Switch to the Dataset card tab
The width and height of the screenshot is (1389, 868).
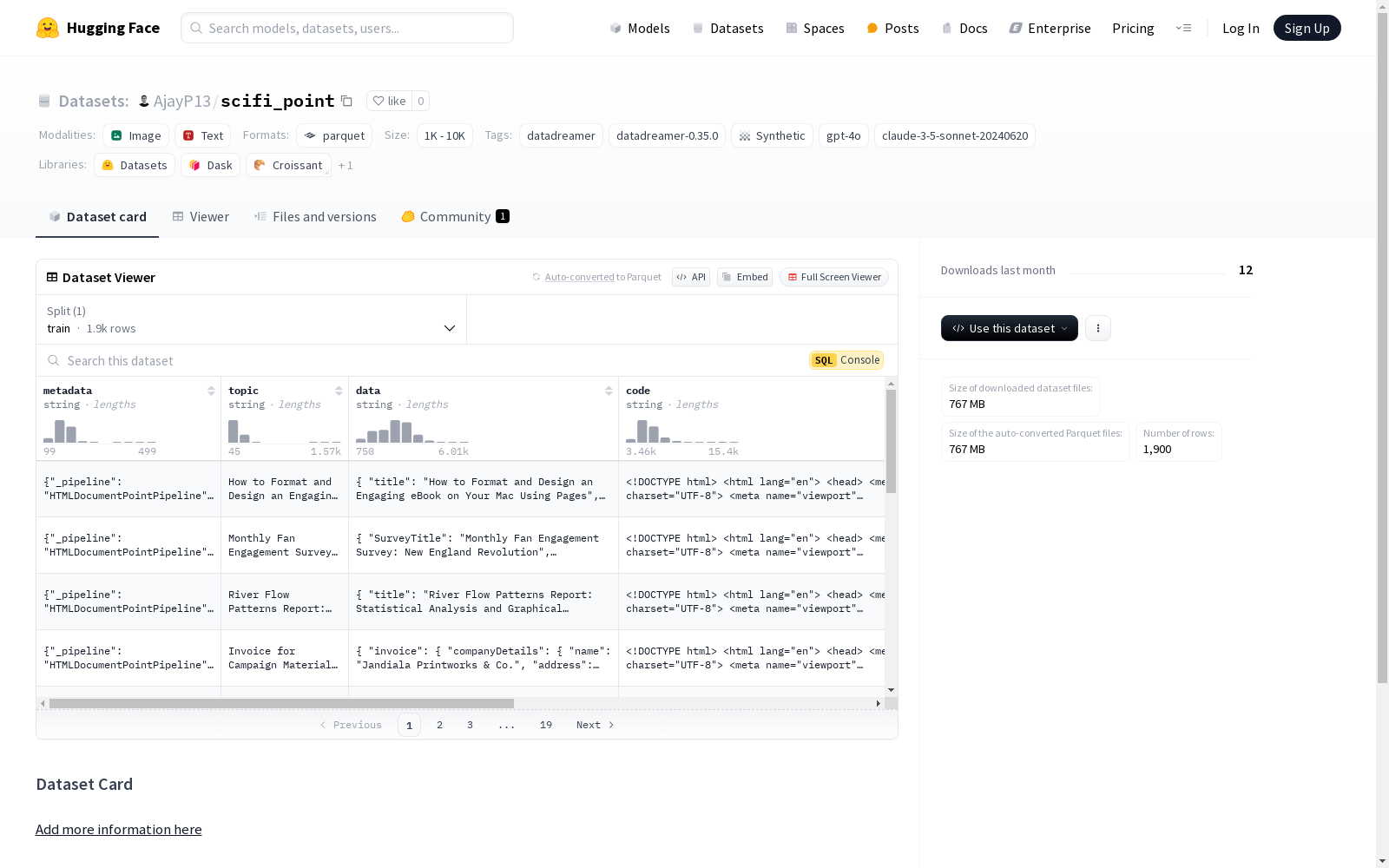point(97,217)
